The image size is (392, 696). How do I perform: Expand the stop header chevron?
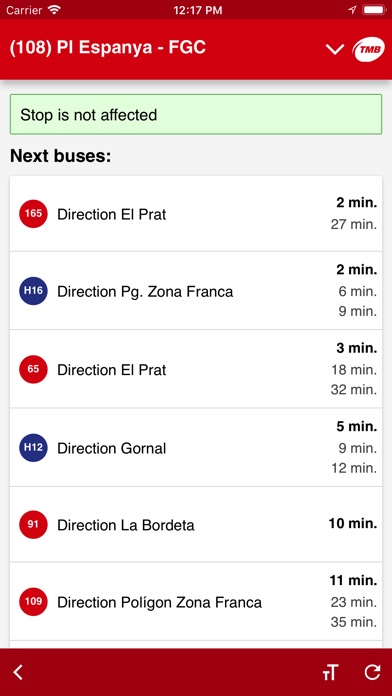point(335,50)
